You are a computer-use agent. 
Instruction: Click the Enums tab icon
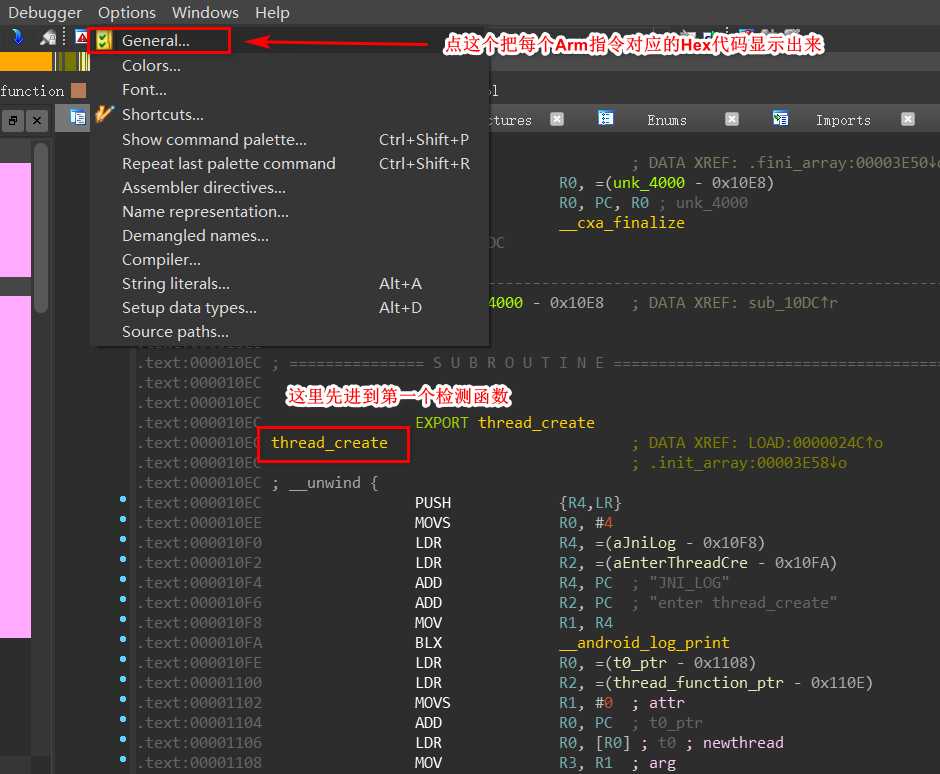coord(606,118)
